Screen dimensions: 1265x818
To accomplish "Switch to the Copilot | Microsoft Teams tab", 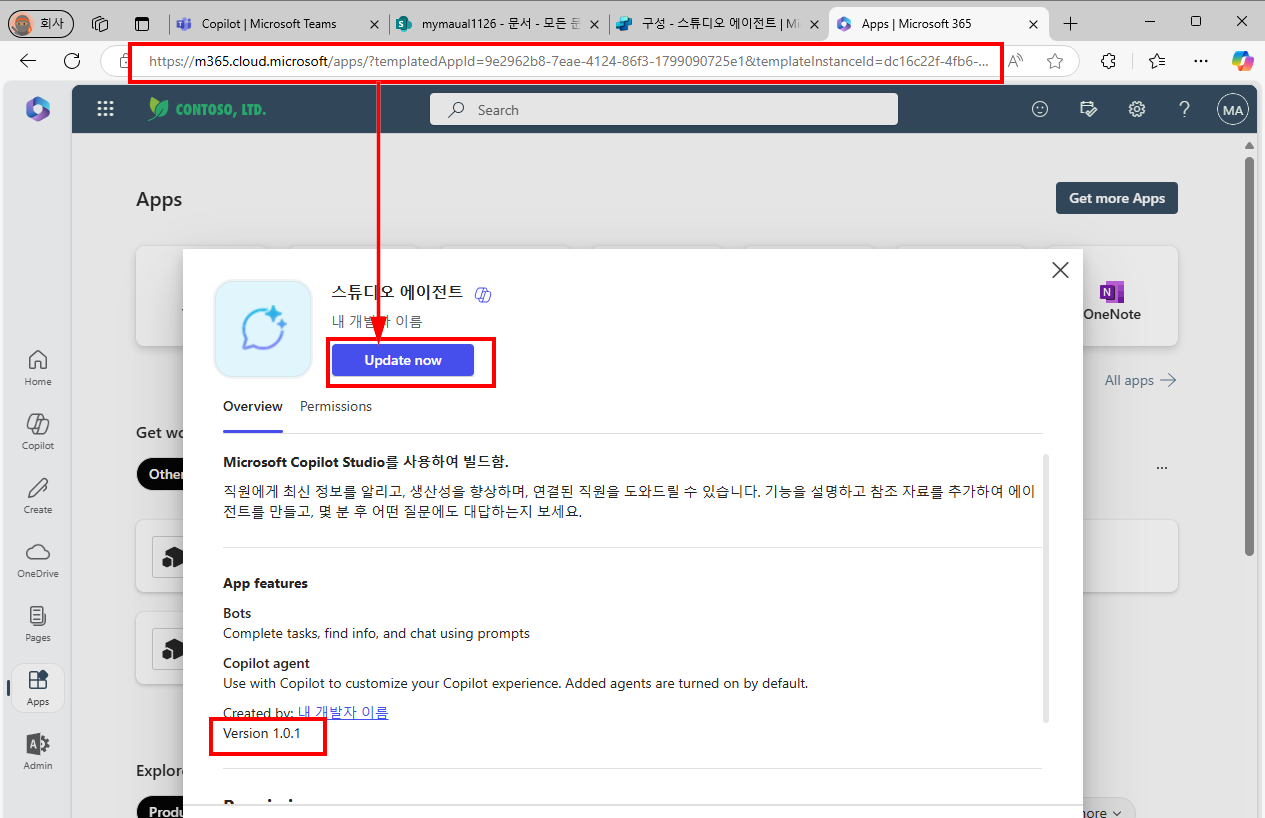I will pyautogui.click(x=270, y=23).
